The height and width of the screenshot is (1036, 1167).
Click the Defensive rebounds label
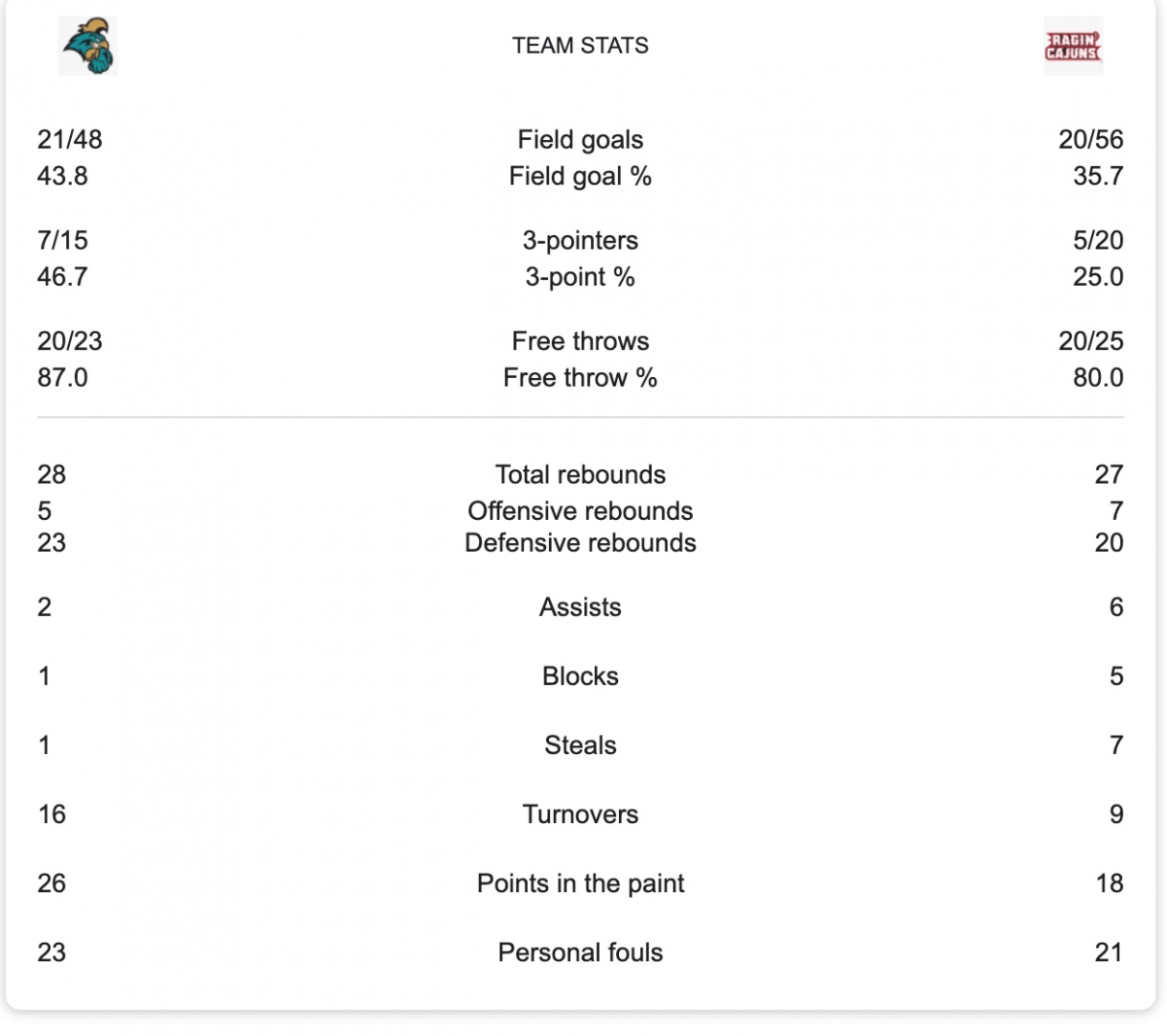click(x=580, y=543)
